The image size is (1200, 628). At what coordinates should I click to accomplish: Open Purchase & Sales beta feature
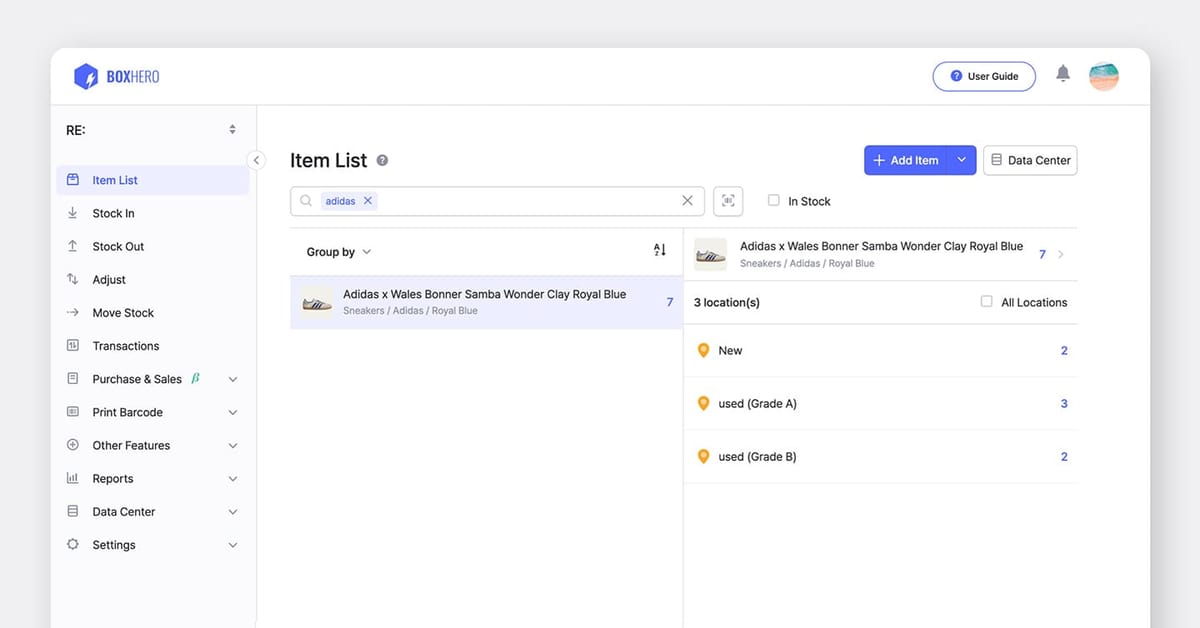point(136,379)
